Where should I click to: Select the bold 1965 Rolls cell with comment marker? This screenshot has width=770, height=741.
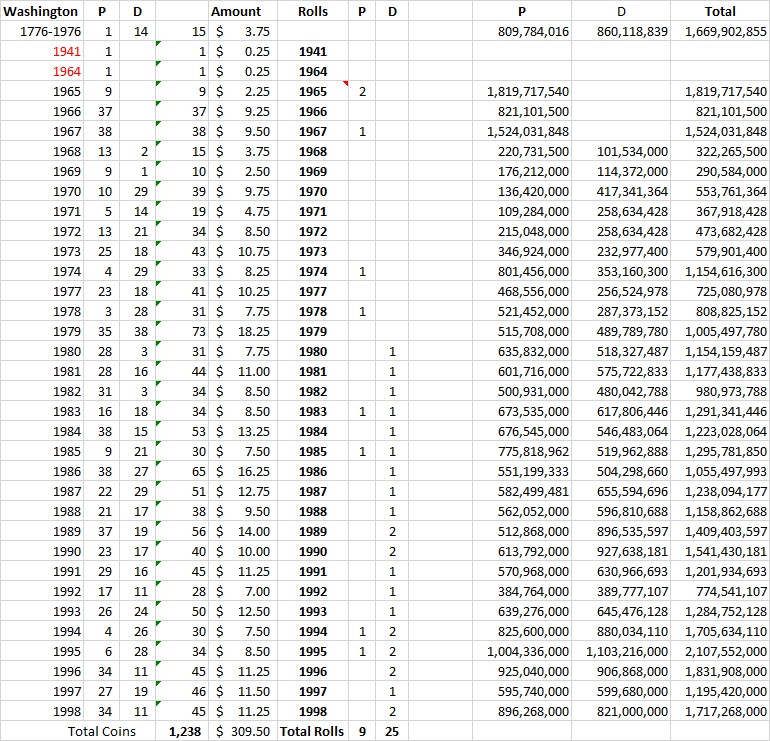pos(312,91)
